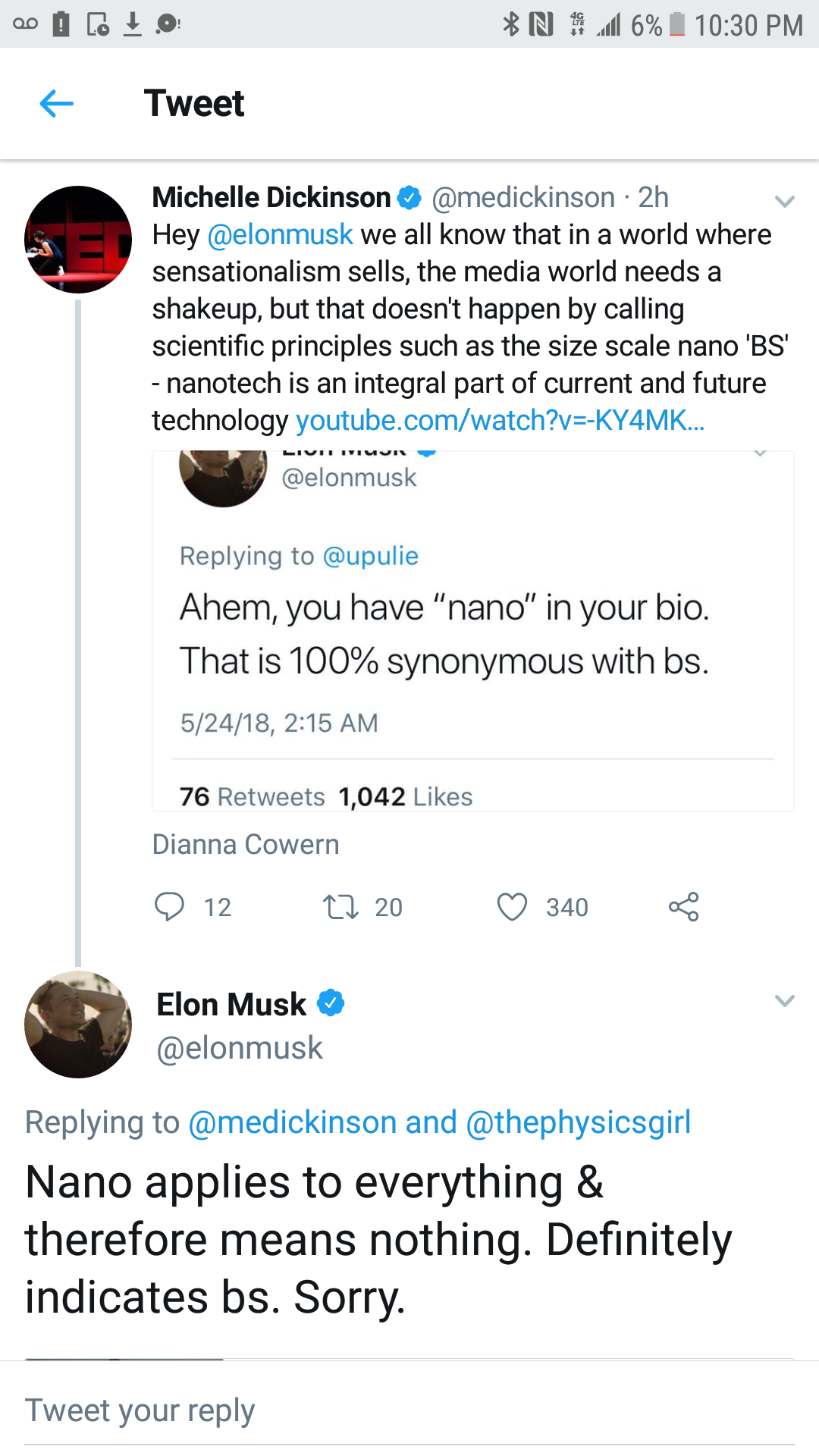Open the @elonmusk mention in Michelle's tweet
The image size is (819, 1456).
click(280, 235)
